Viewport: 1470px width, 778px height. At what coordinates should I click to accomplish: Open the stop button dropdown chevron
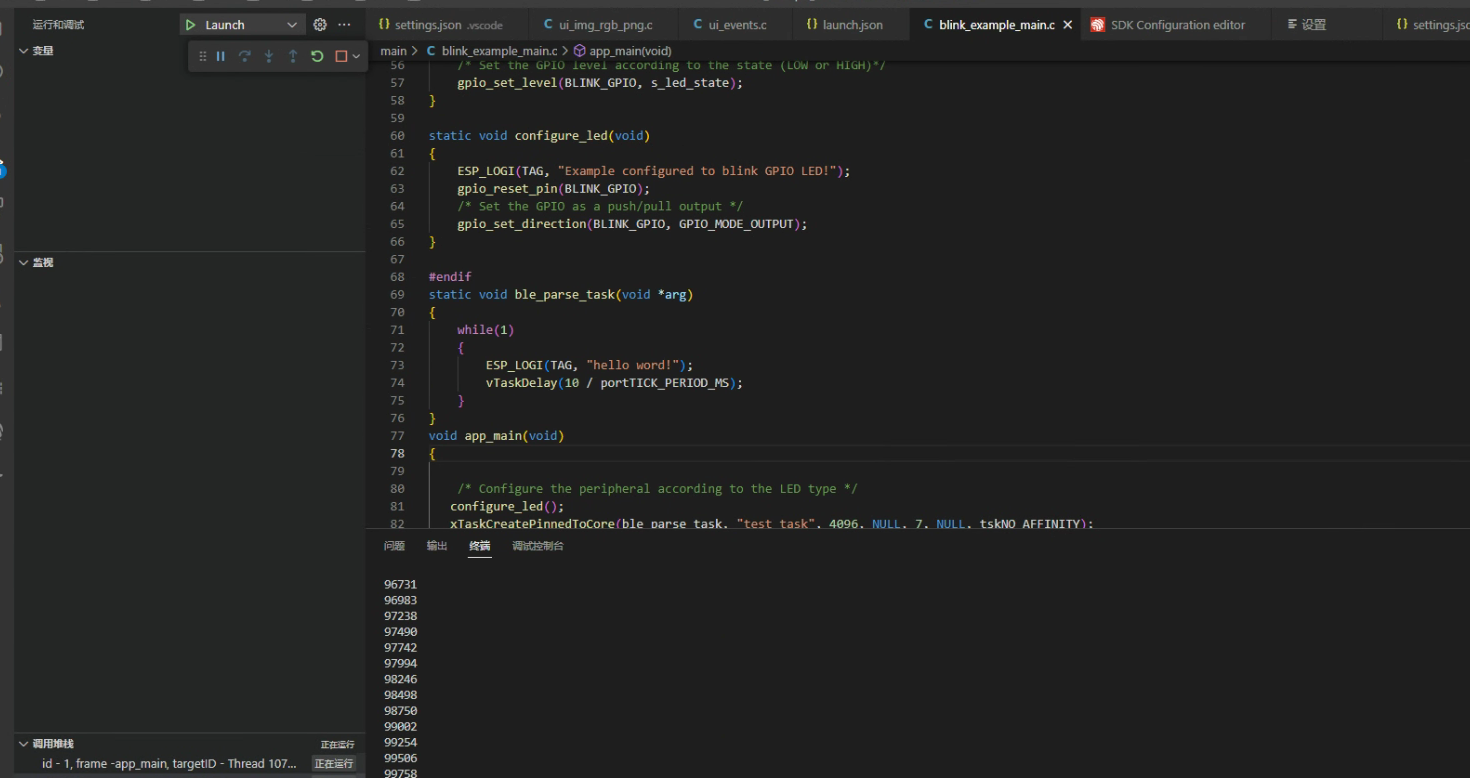point(355,57)
